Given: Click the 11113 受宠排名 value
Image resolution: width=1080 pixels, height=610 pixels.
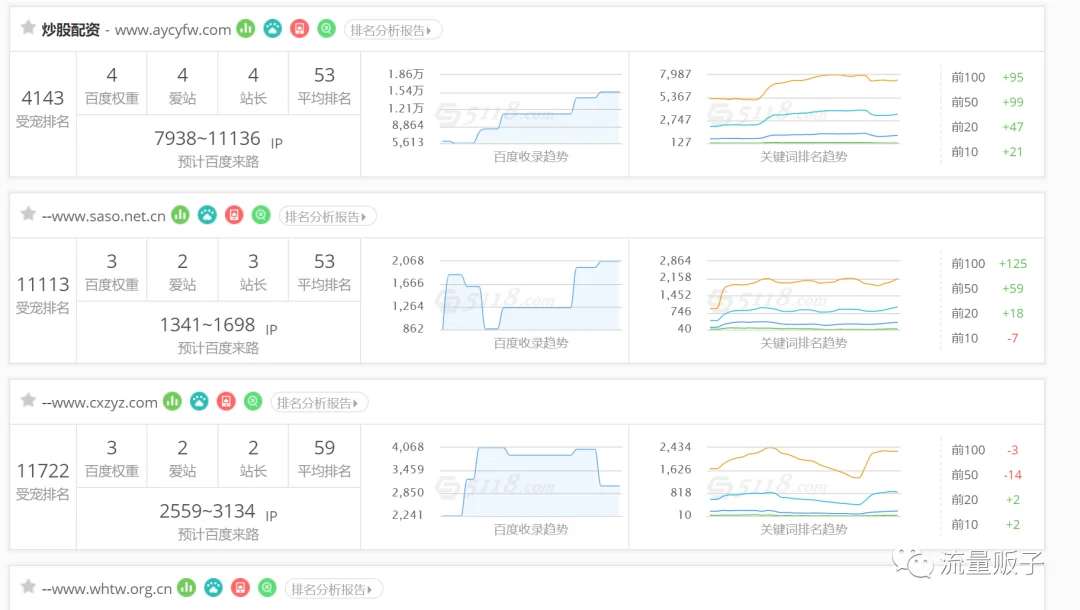Looking at the screenshot, I should pyautogui.click(x=43, y=284).
